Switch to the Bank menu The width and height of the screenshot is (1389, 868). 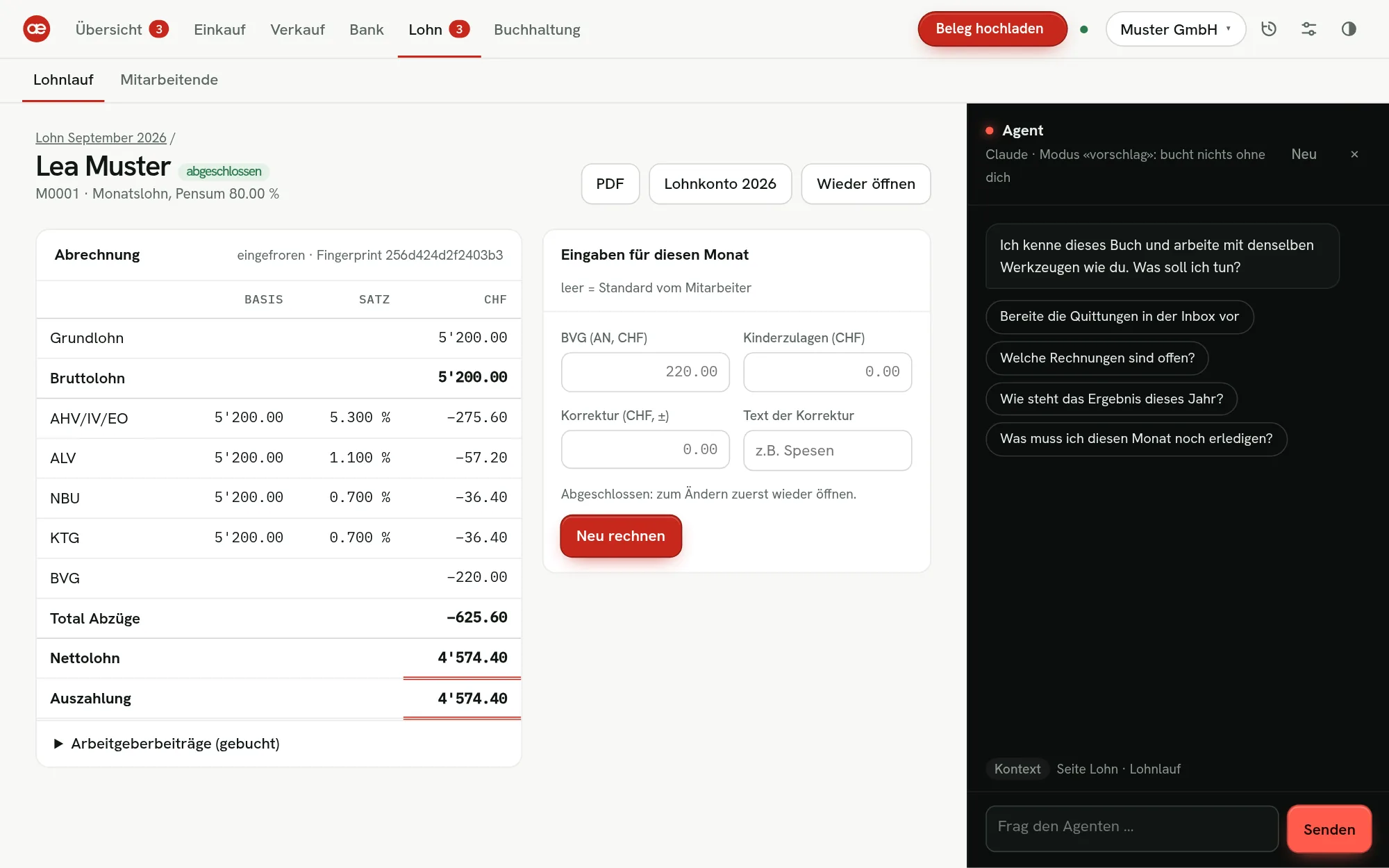366,29
